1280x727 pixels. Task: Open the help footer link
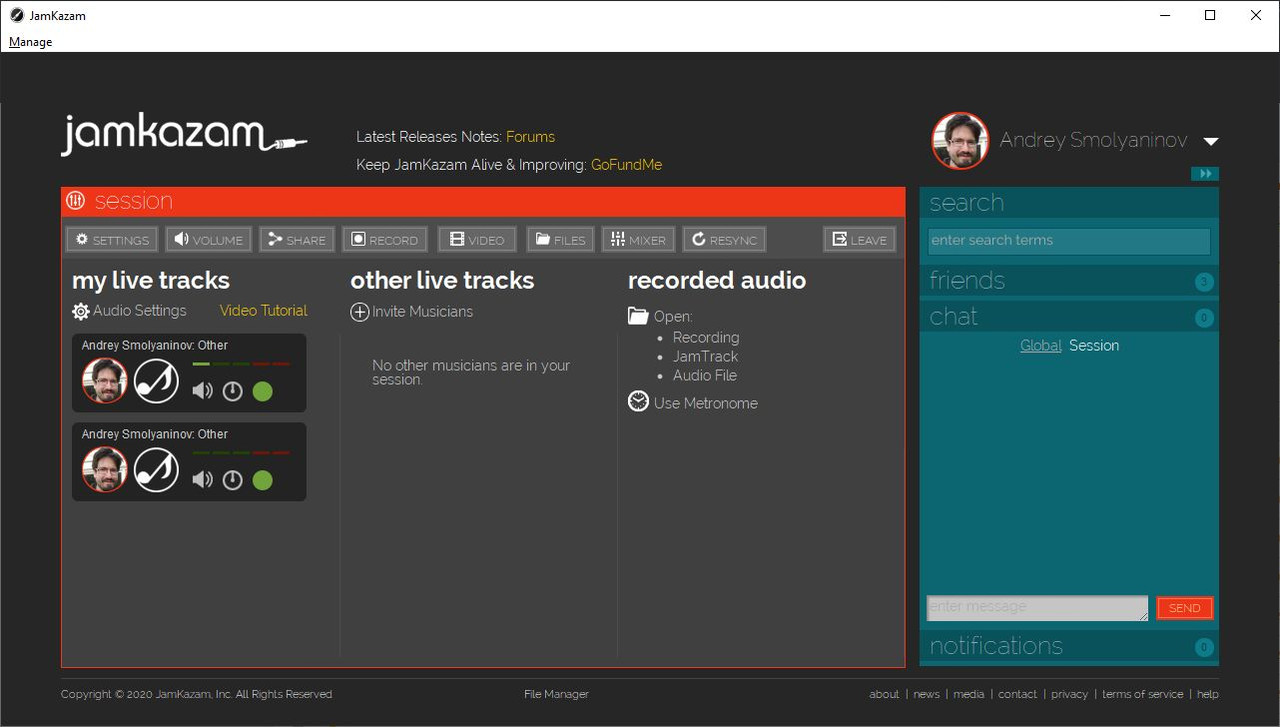point(1208,694)
